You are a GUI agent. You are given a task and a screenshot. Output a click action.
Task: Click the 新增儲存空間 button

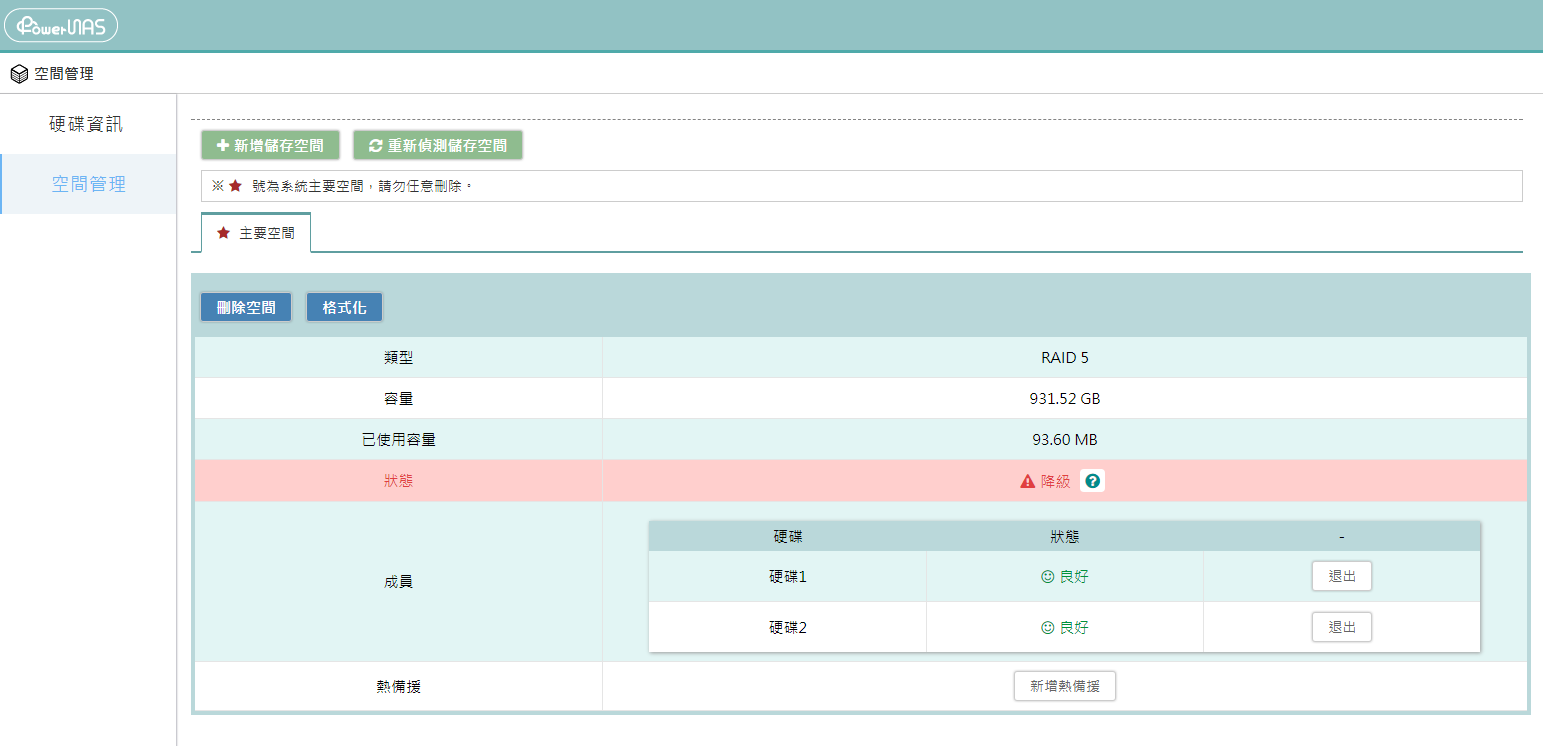270,145
